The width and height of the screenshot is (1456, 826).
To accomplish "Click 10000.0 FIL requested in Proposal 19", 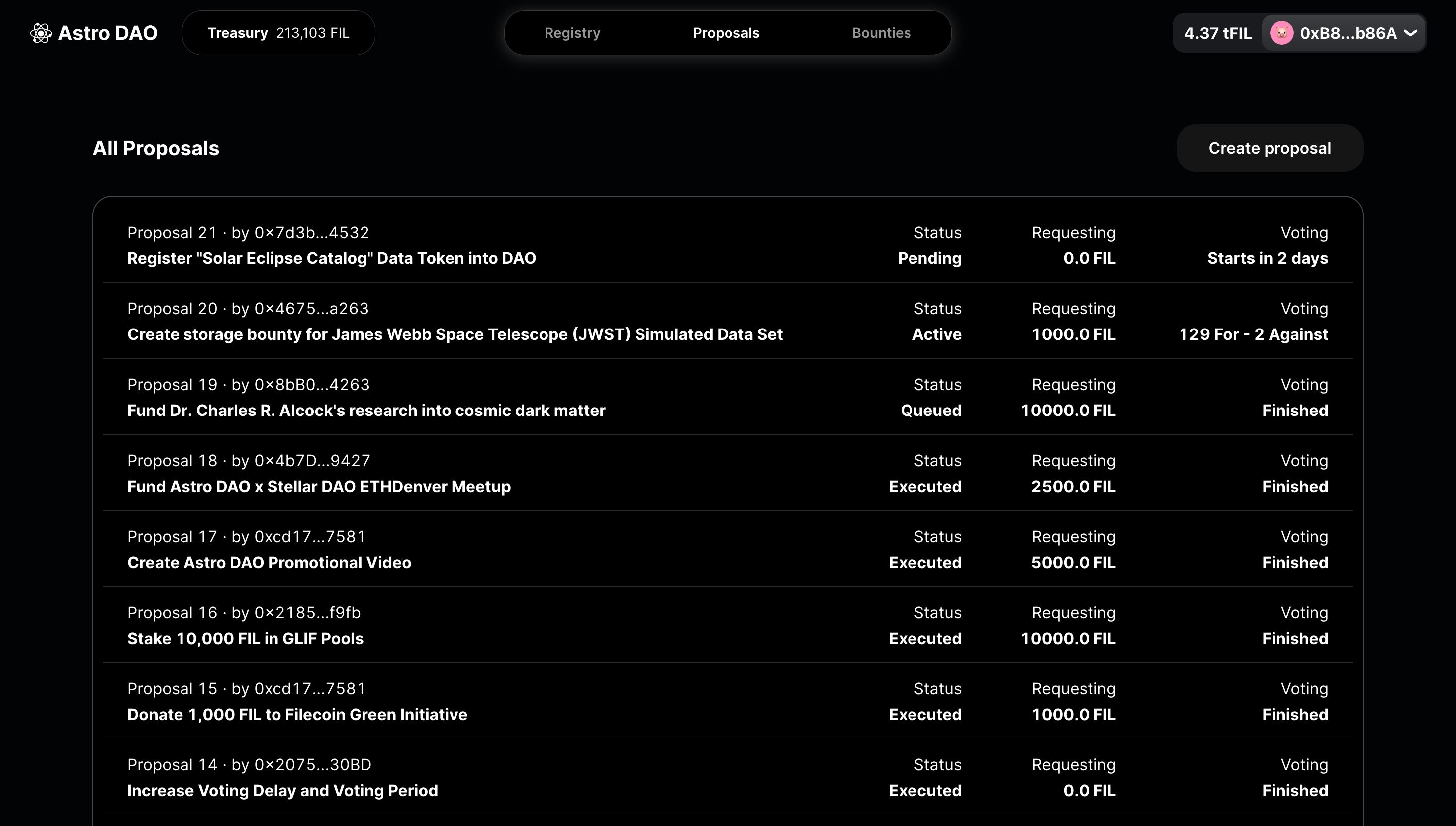I will (x=1068, y=411).
